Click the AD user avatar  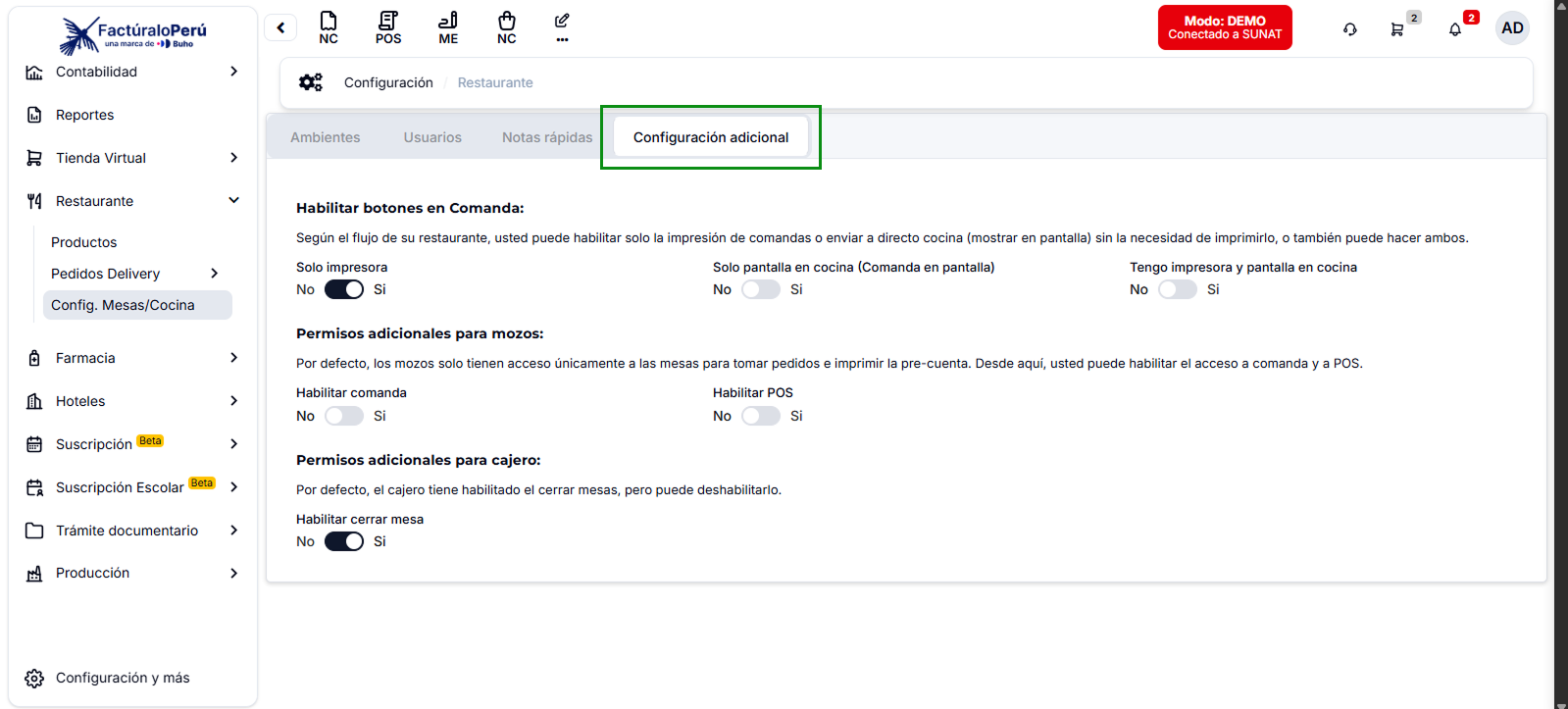pos(1512,27)
